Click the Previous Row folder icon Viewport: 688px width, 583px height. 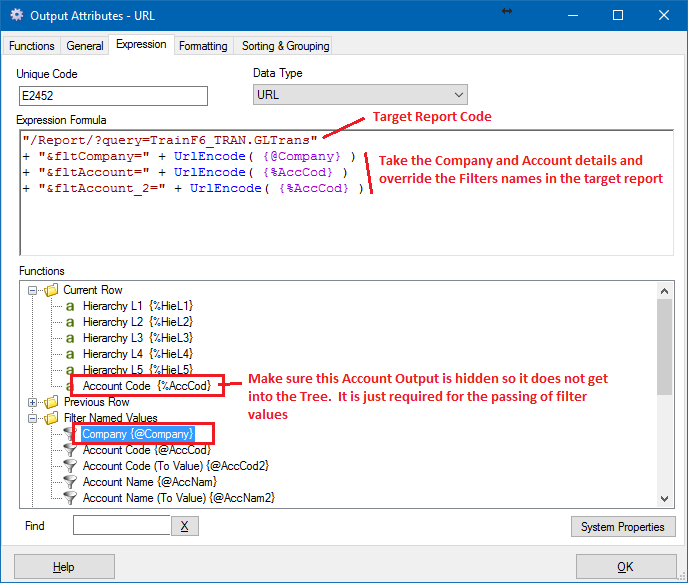point(51,402)
